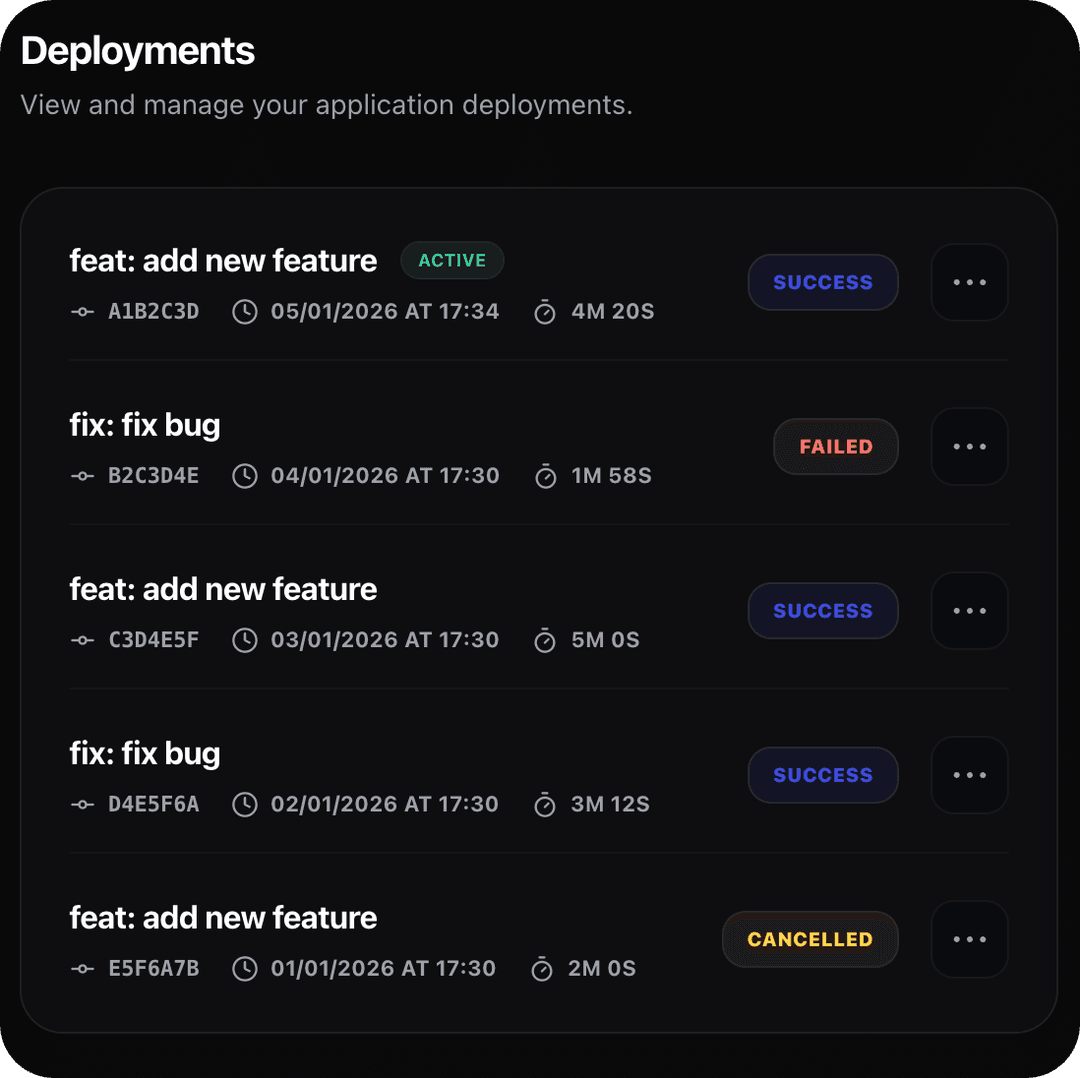
Task: Open the actions menu for the CANCELLED deployment
Action: 968,939
